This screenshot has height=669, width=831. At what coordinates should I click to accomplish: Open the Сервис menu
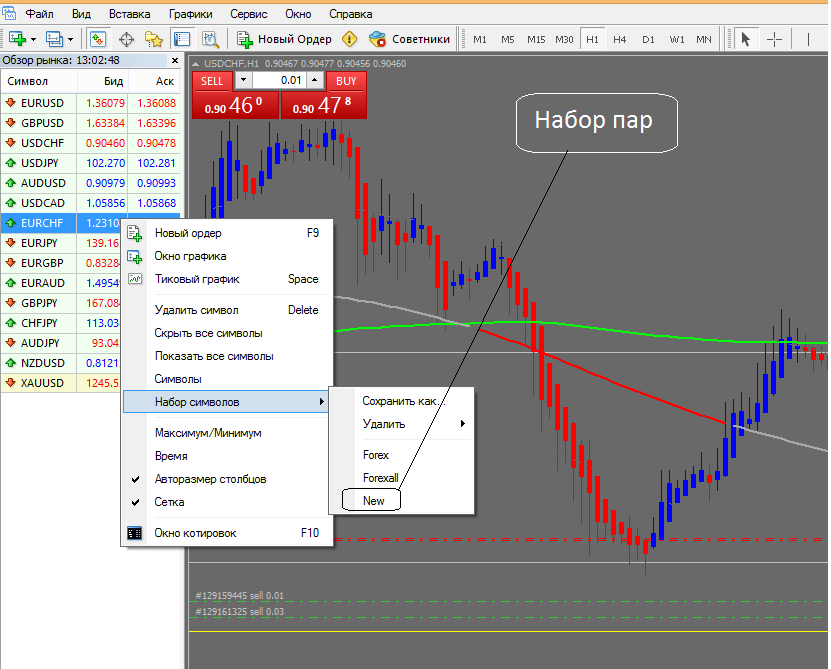[x=249, y=14]
